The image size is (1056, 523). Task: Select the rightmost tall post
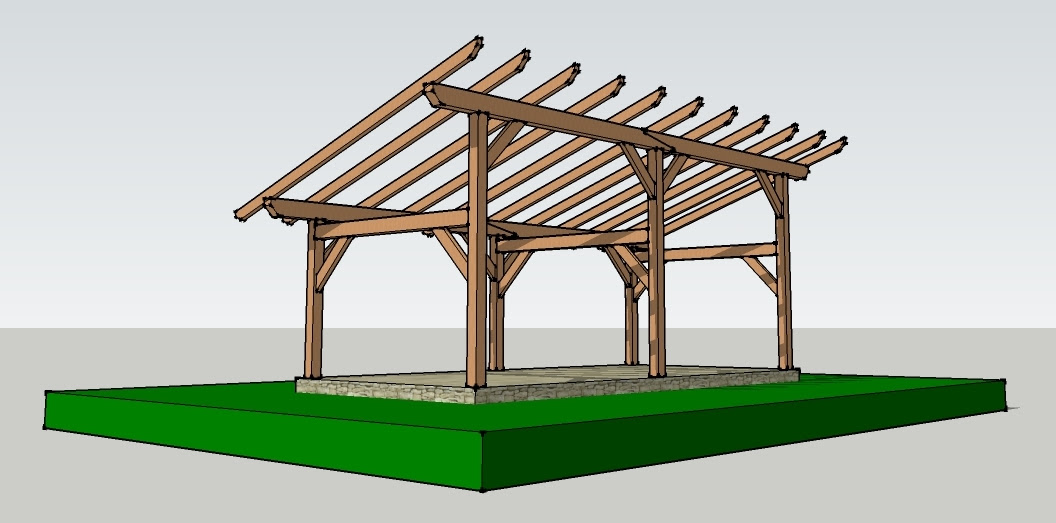(x=783, y=272)
